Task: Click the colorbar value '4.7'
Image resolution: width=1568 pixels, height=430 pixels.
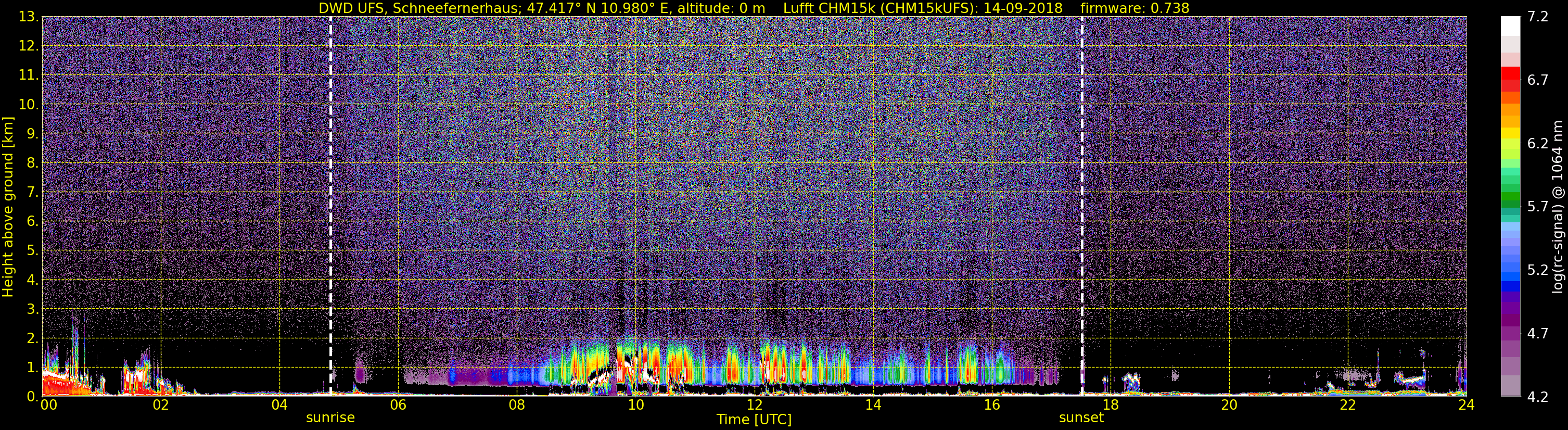Action: [x=1538, y=334]
